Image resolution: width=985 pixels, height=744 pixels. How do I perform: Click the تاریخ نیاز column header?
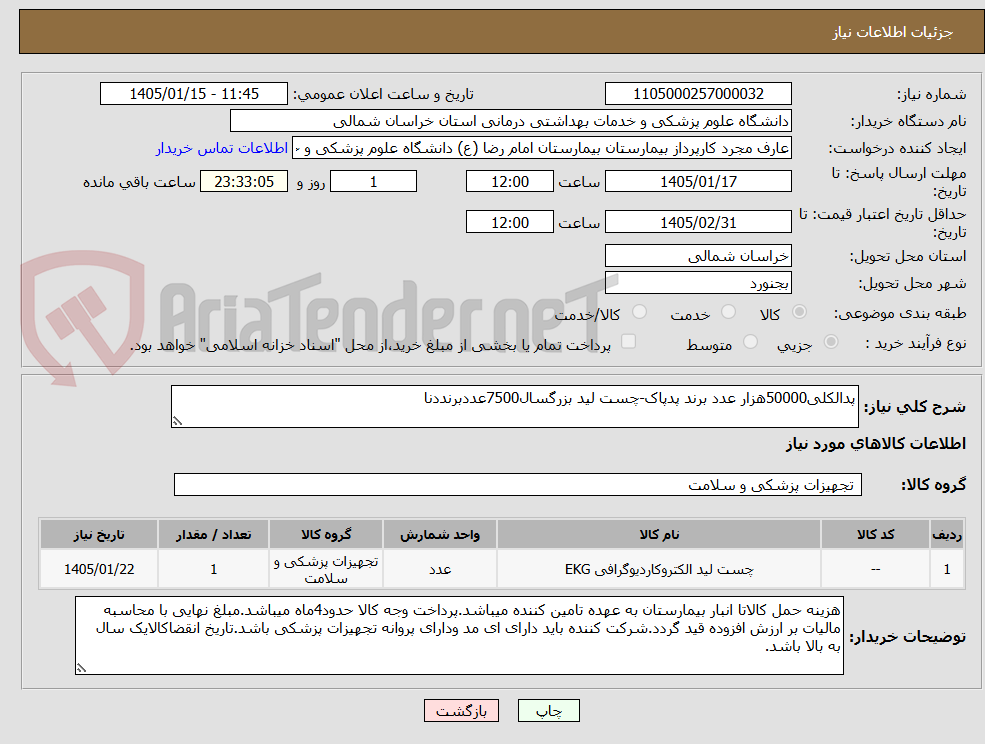click(x=99, y=534)
